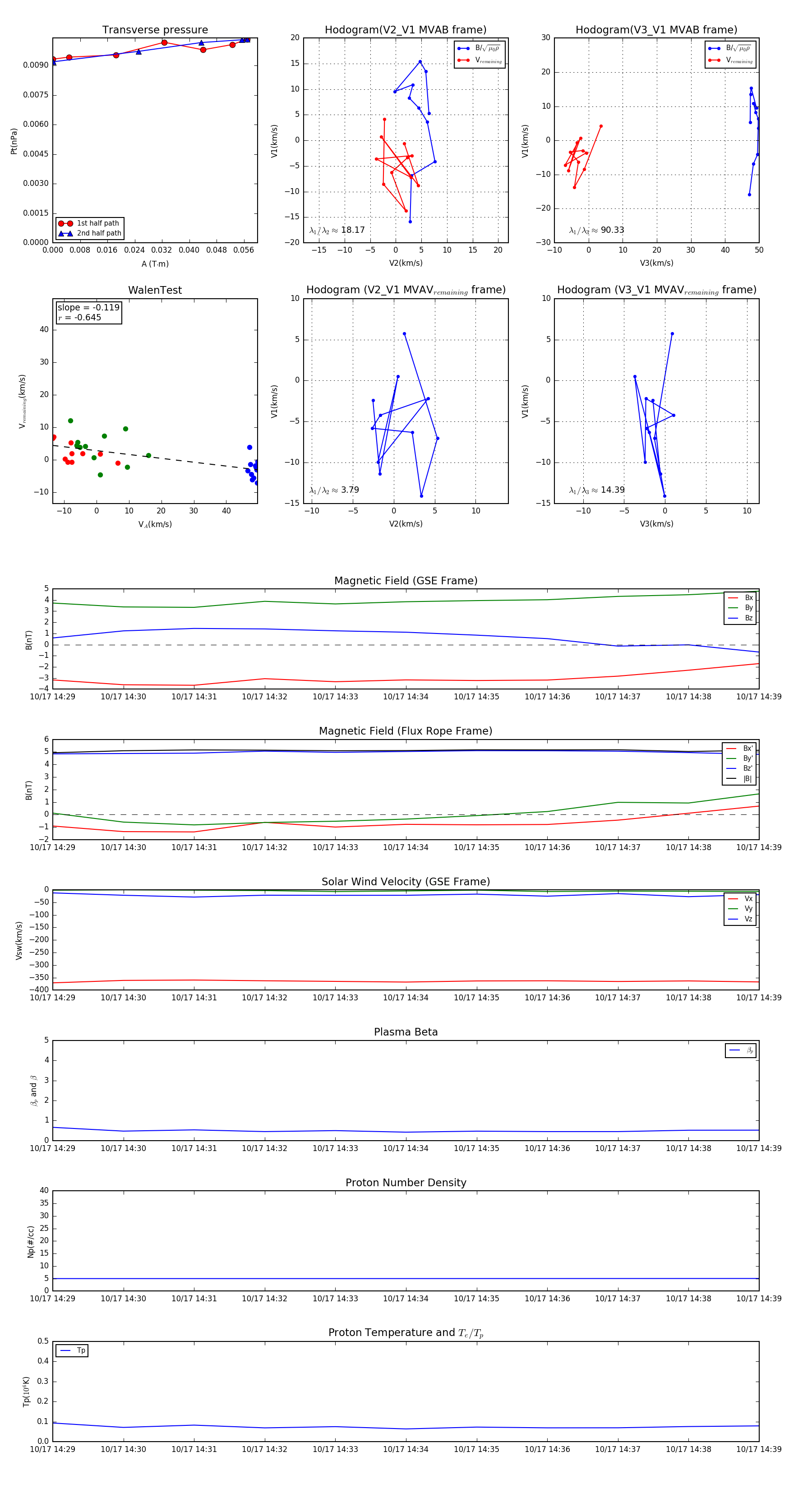The width and height of the screenshot is (812, 1489).
Task: Click the eigenvalue ratio "18.17" annotation
Action: click(337, 230)
